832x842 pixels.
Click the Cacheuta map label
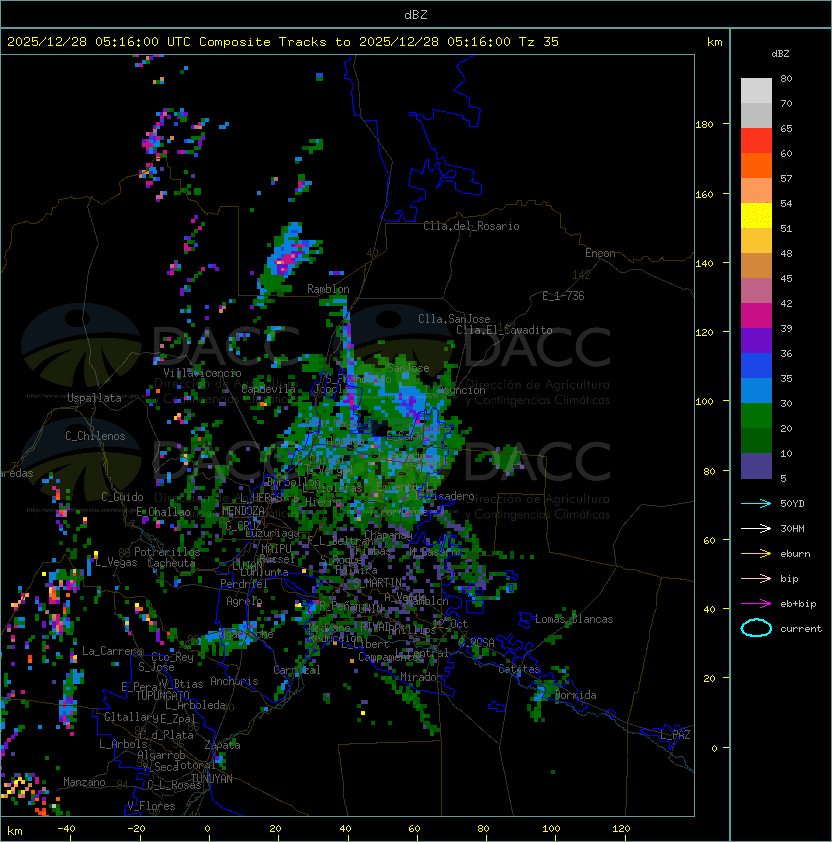click(x=171, y=563)
